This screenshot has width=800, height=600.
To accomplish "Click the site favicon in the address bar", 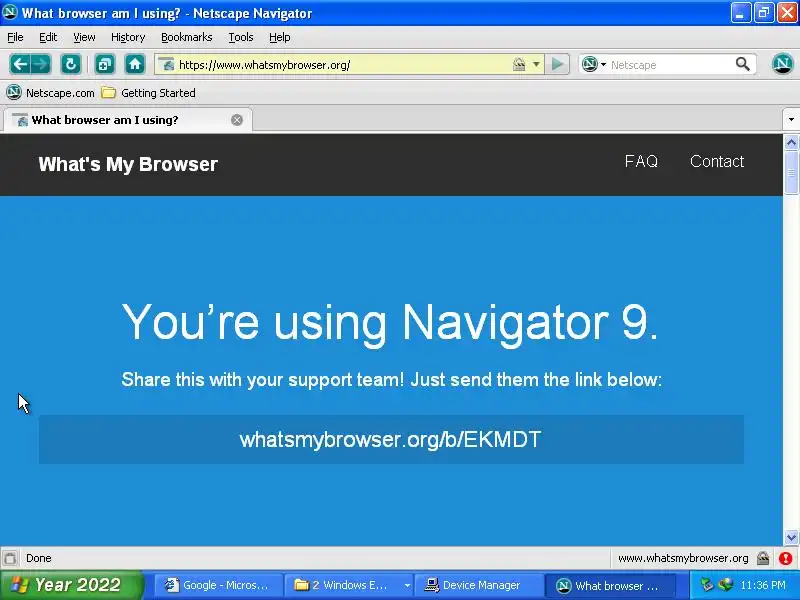I will click(x=167, y=65).
